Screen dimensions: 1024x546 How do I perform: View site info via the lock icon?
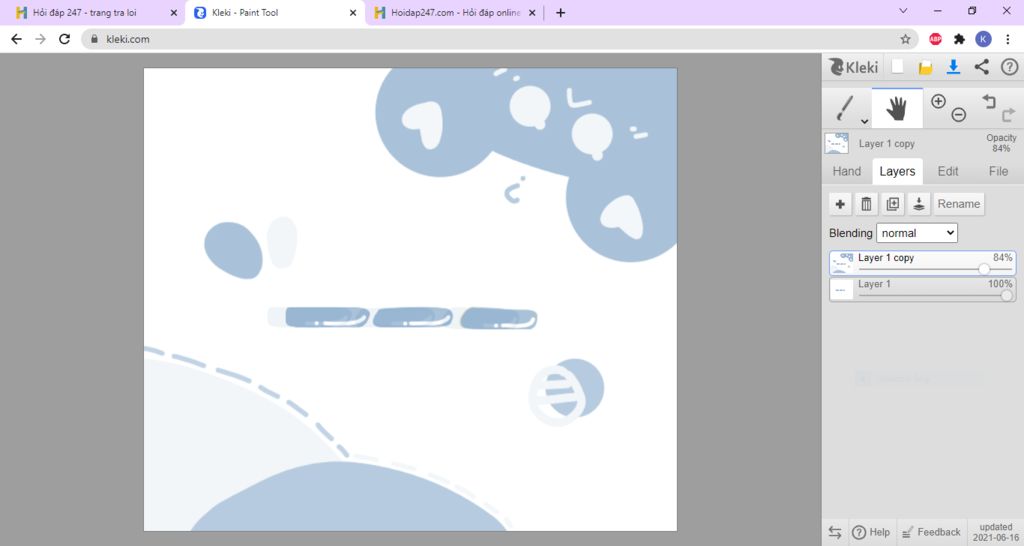click(94, 39)
